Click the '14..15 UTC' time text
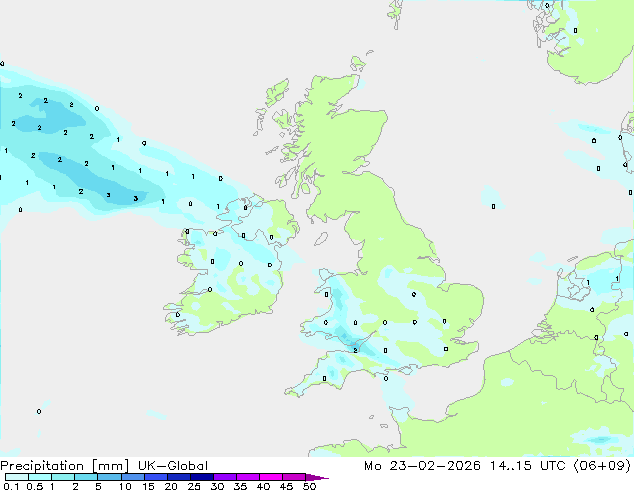This screenshot has width=634, height=490. [x=527, y=466]
